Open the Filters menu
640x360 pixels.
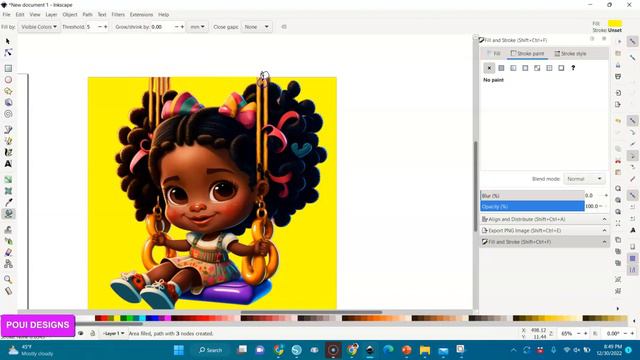118,15
